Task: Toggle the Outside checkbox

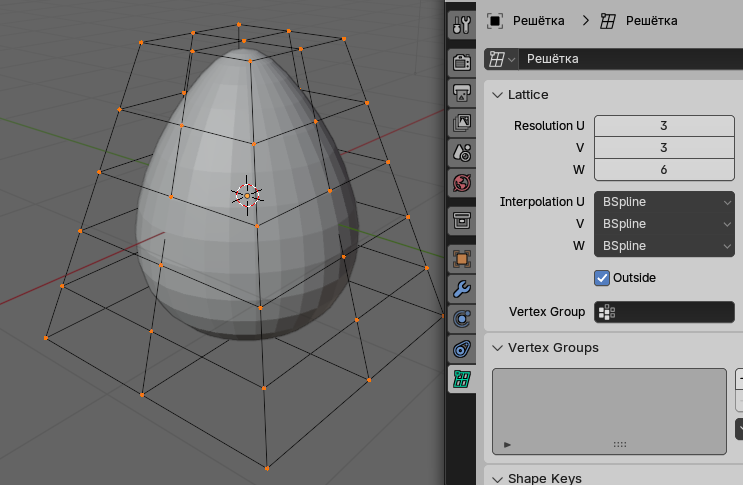Action: click(602, 278)
